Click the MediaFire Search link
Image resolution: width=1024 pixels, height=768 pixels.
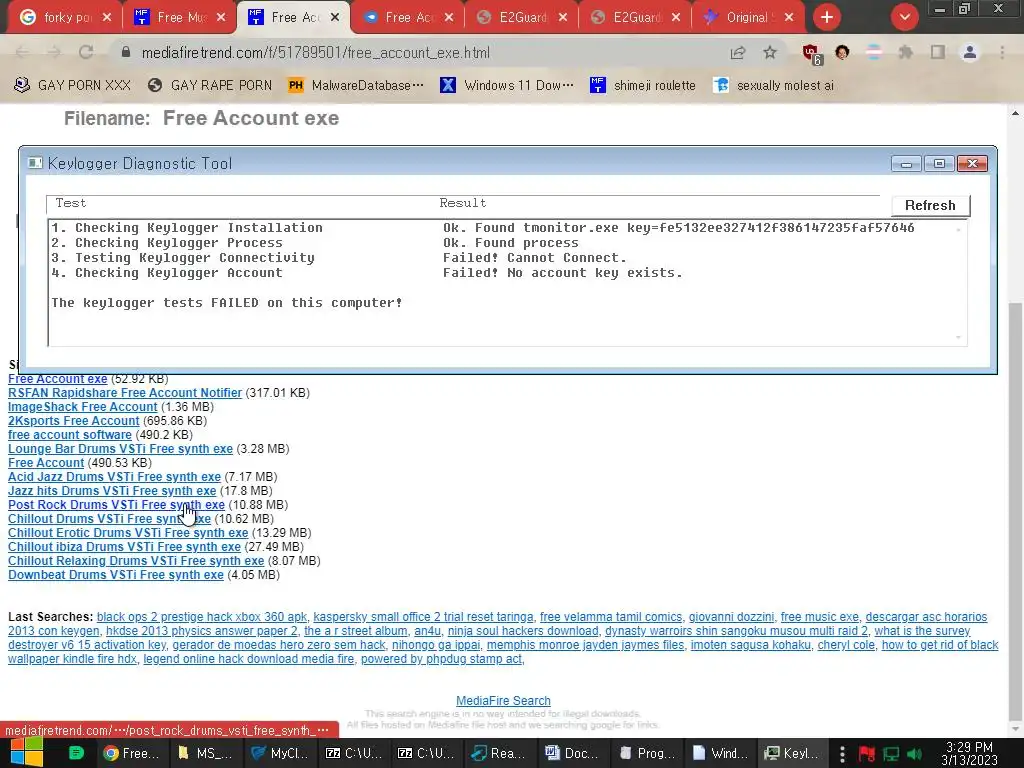503,701
